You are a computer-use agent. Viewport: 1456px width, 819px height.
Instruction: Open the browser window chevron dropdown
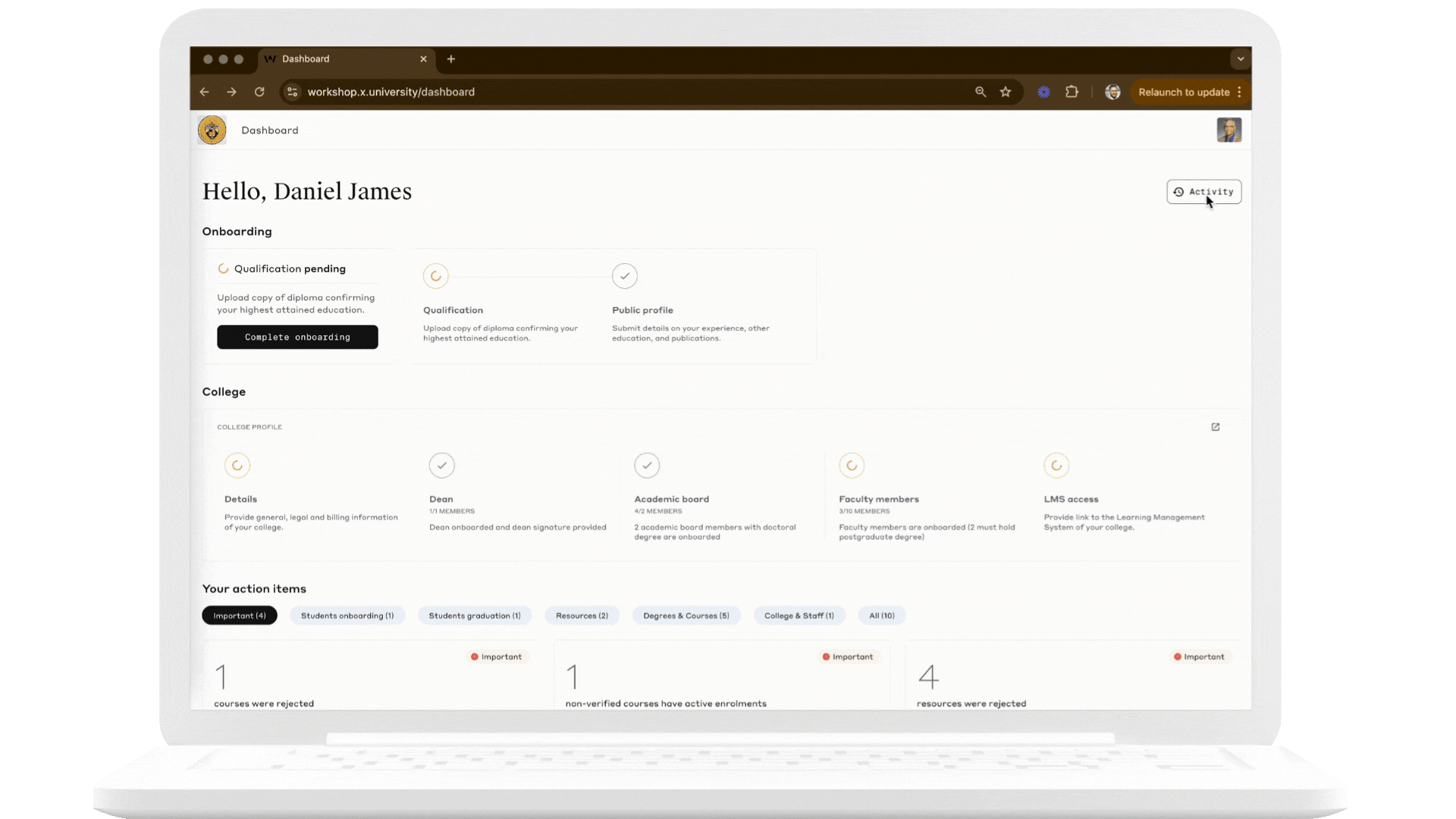(x=1240, y=58)
